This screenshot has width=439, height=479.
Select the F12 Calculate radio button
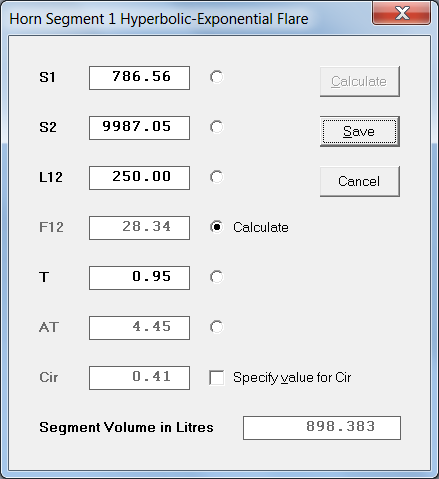(x=216, y=227)
